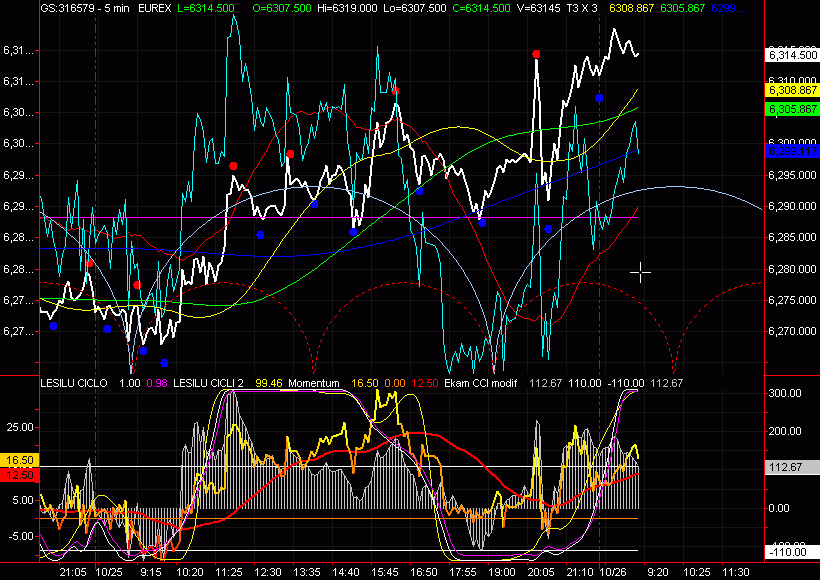Click the 6,280.000 price-axis label

tap(792, 269)
